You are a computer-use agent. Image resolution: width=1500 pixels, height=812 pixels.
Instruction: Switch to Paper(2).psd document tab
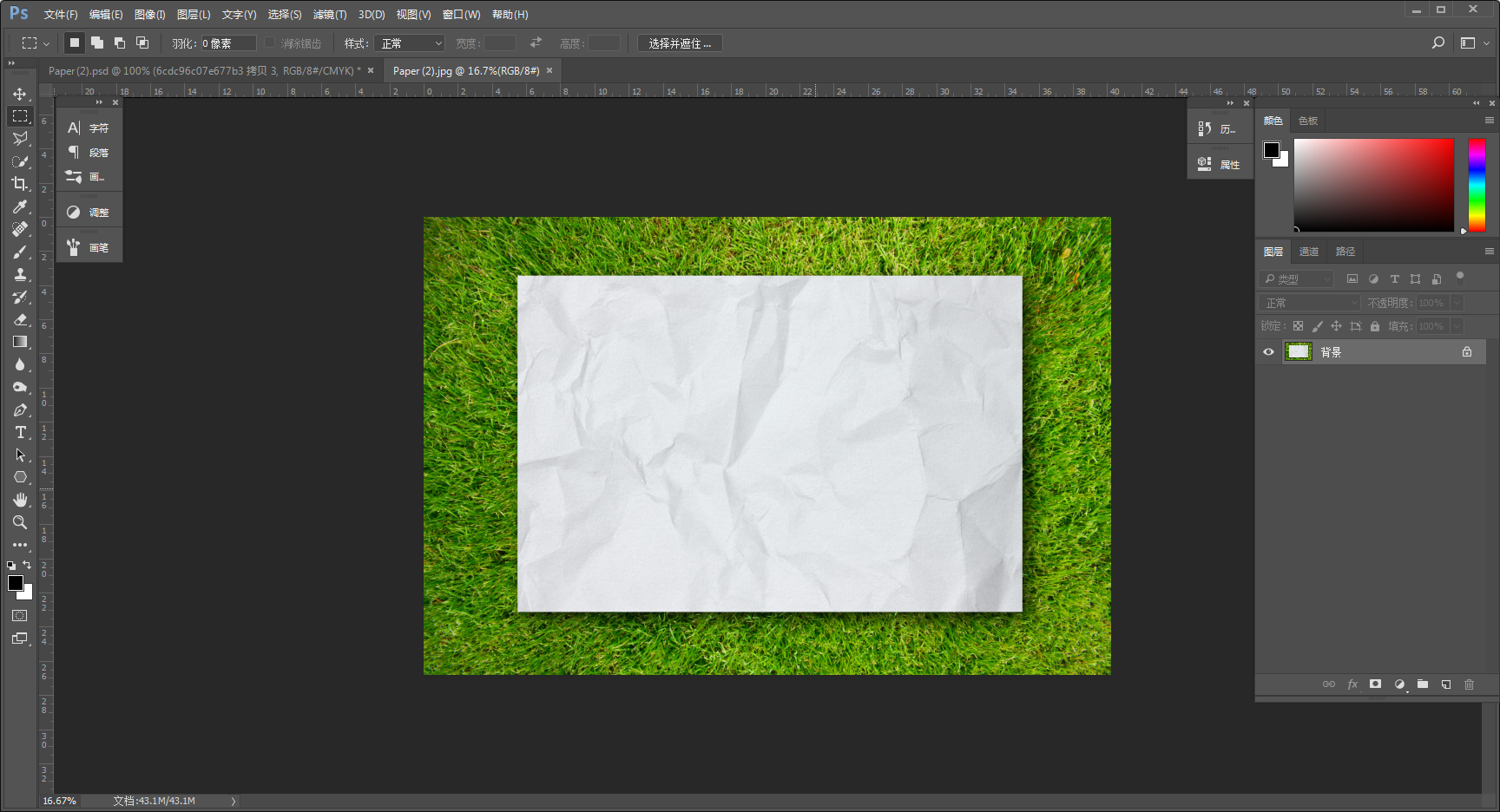tap(205, 71)
